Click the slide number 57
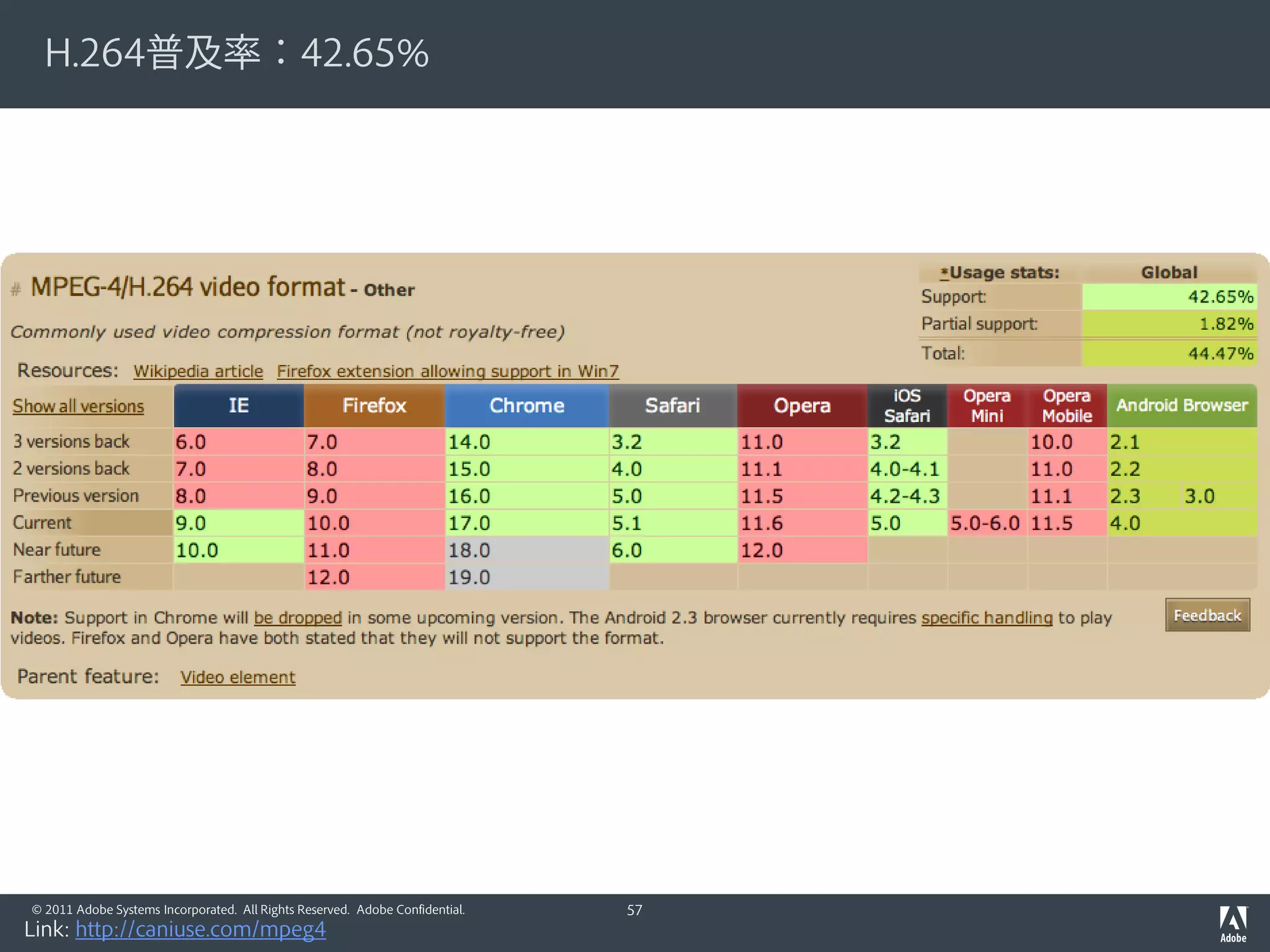 point(634,910)
